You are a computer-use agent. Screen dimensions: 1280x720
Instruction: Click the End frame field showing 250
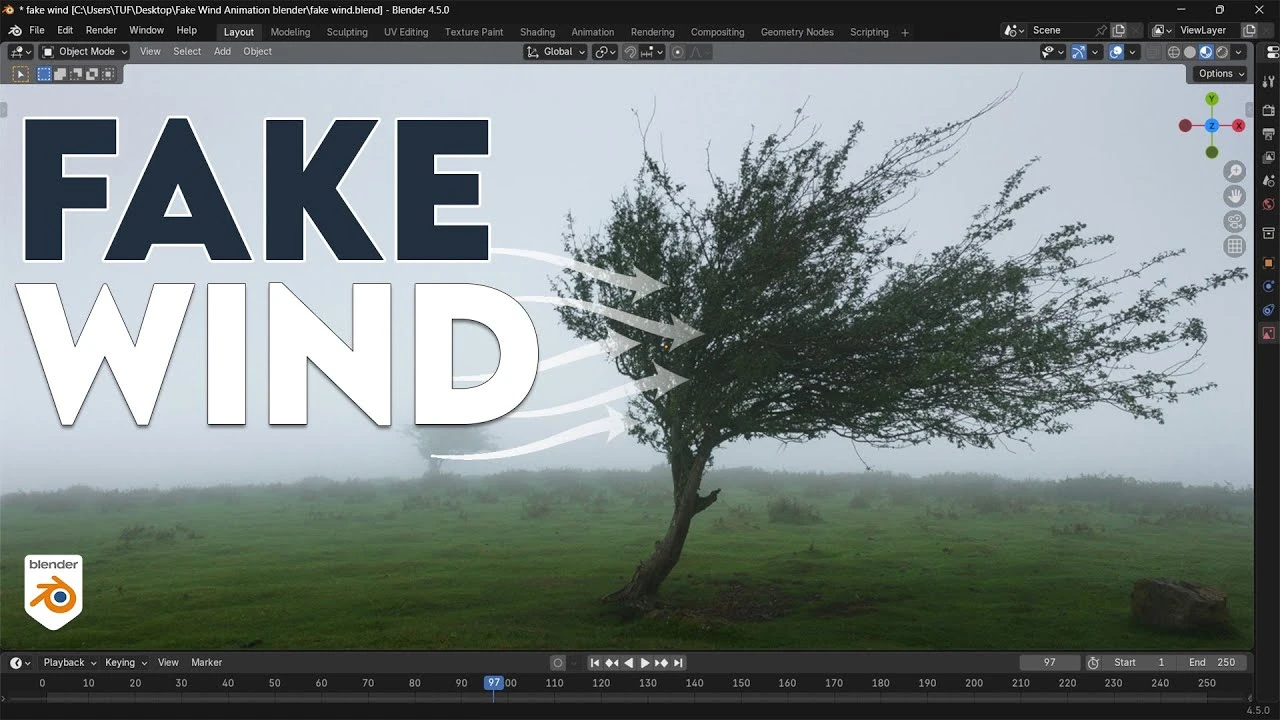tap(1213, 663)
